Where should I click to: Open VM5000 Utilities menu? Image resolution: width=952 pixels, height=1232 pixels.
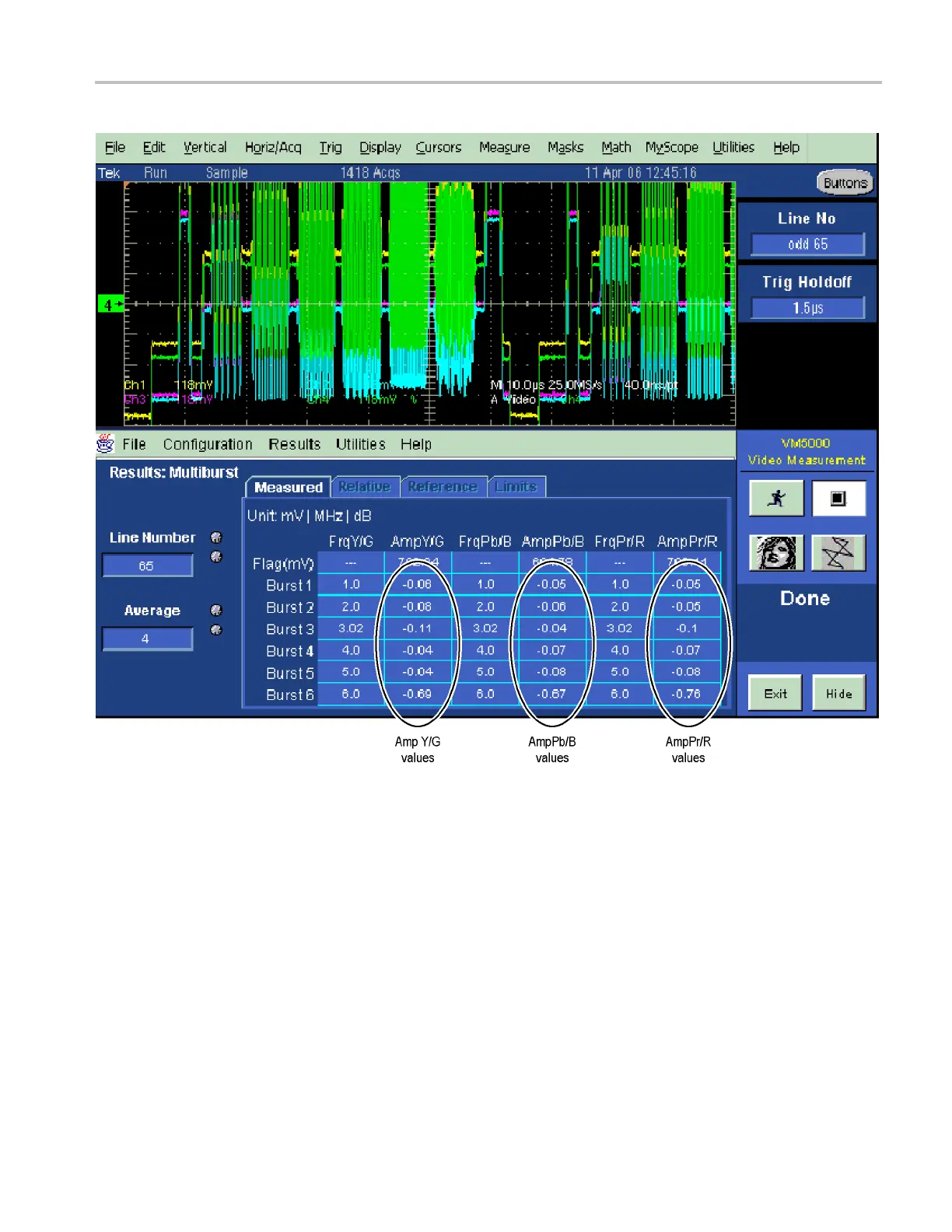[360, 444]
